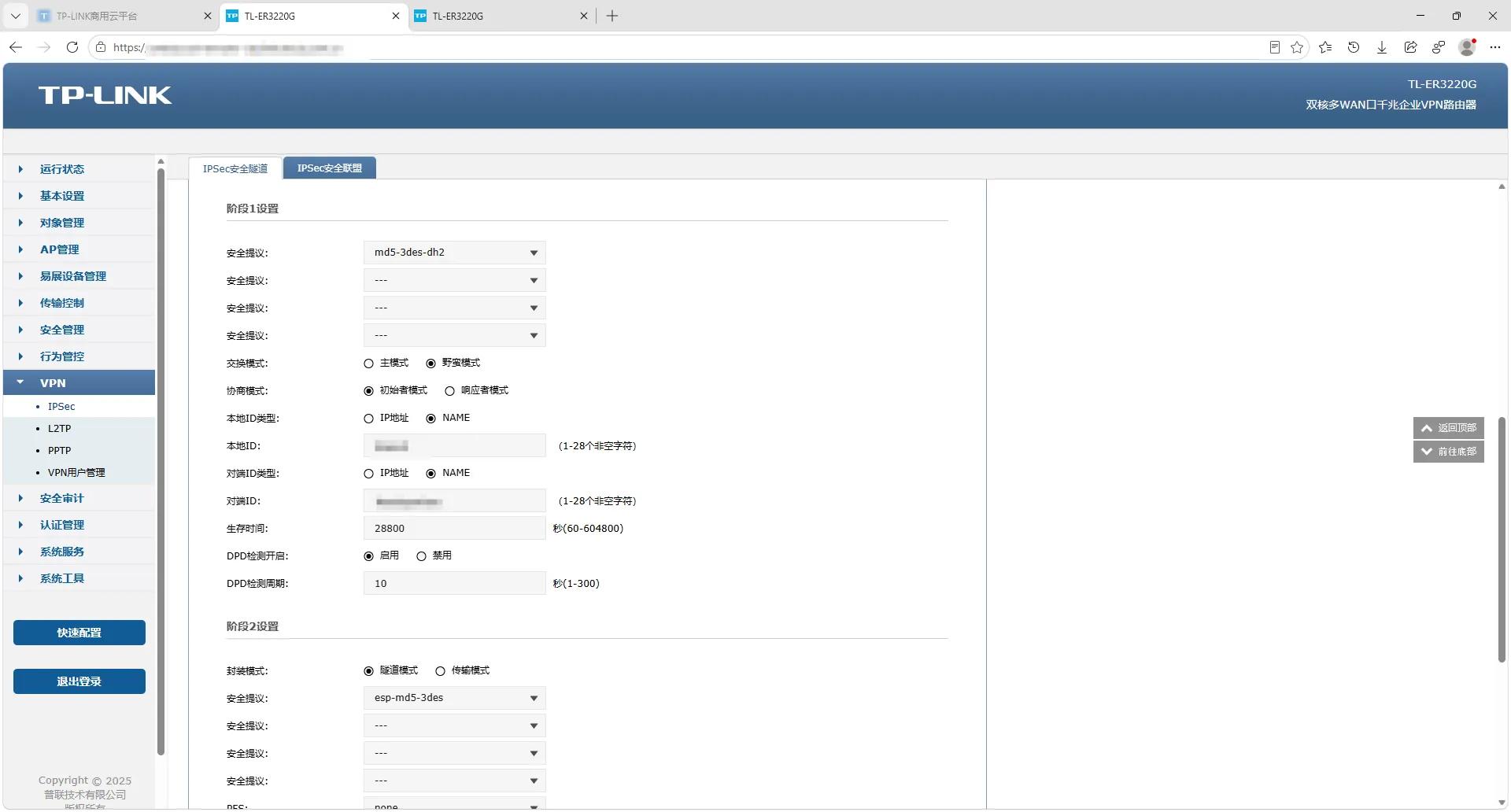The width and height of the screenshot is (1511, 812).
Task: Open the tab list dropdown arrow
Action: (15, 16)
